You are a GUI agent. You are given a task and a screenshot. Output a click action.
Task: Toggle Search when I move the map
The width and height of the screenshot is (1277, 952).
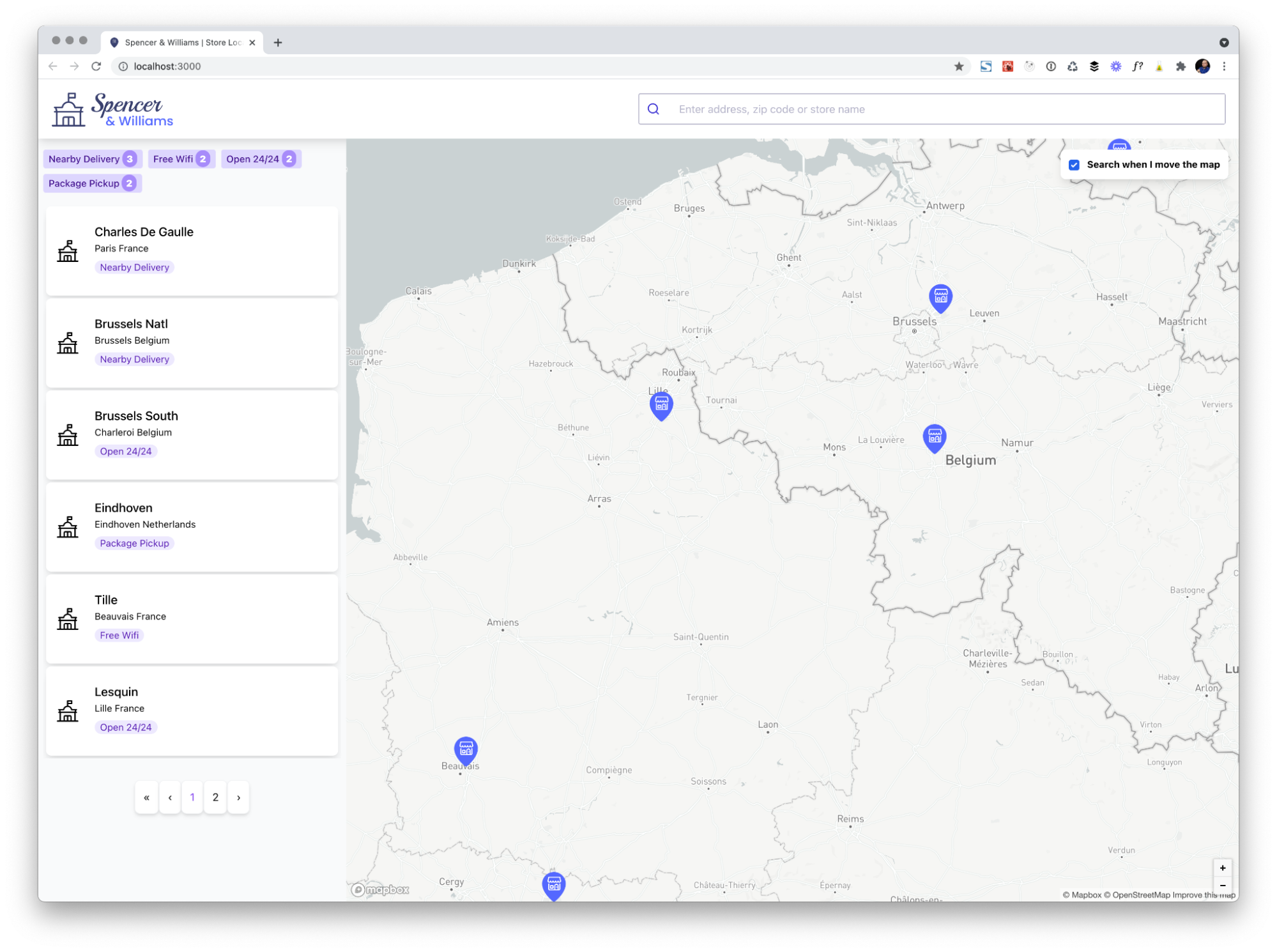point(1074,165)
